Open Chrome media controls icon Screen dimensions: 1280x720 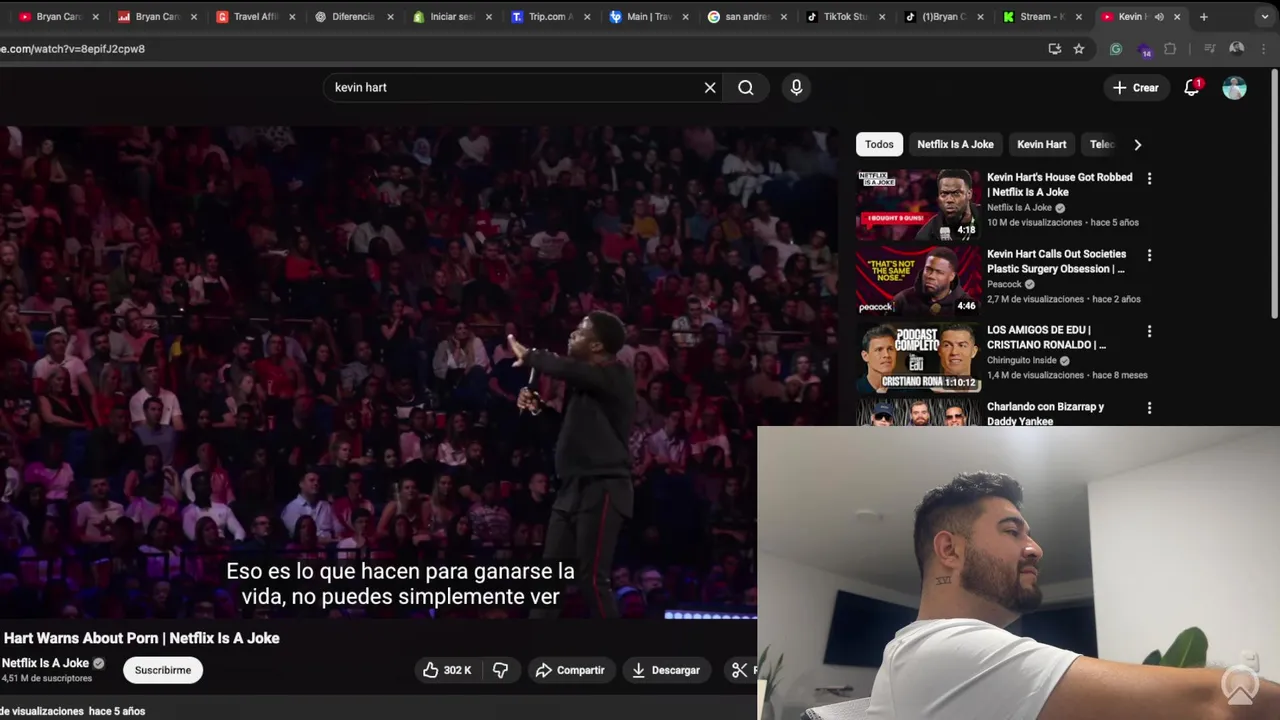click(x=1209, y=48)
